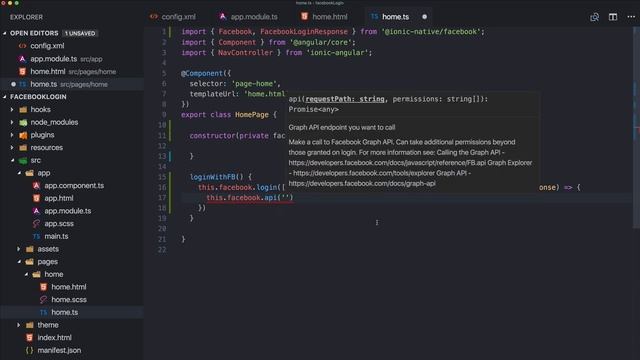Collapse the FACEBOOKLOGIN project section

tap(4, 97)
